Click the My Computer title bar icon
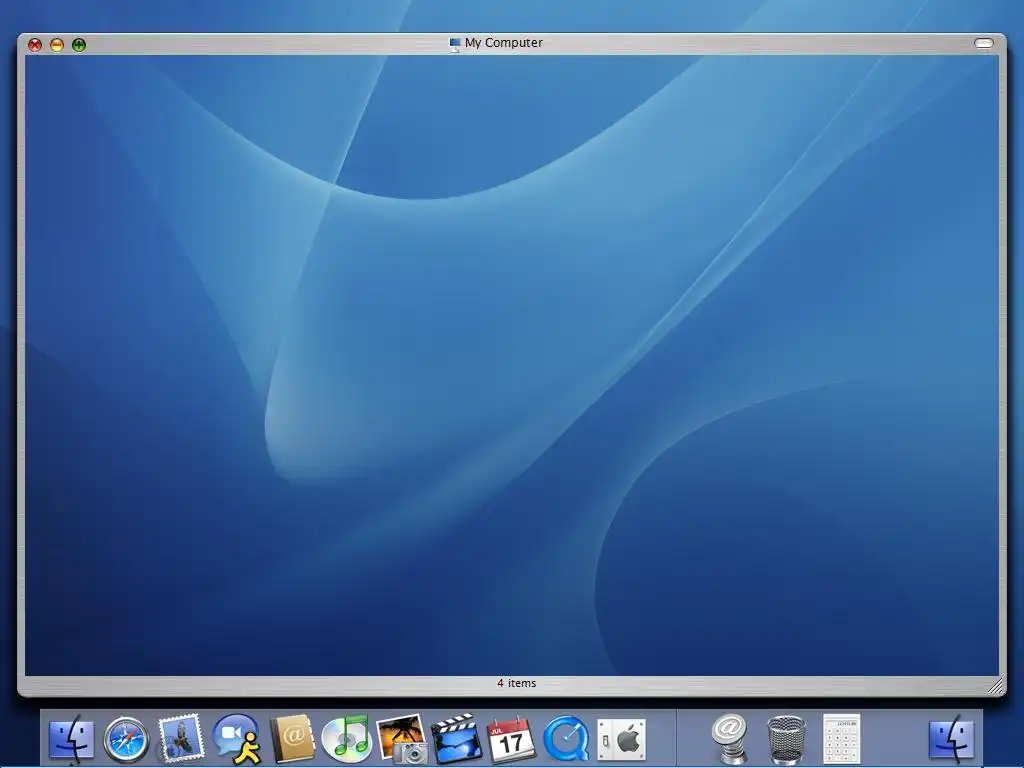 [455, 44]
